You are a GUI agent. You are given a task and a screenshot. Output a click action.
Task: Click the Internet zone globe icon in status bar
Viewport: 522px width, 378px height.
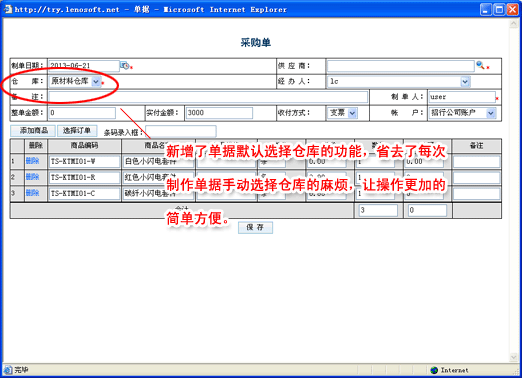(434, 370)
